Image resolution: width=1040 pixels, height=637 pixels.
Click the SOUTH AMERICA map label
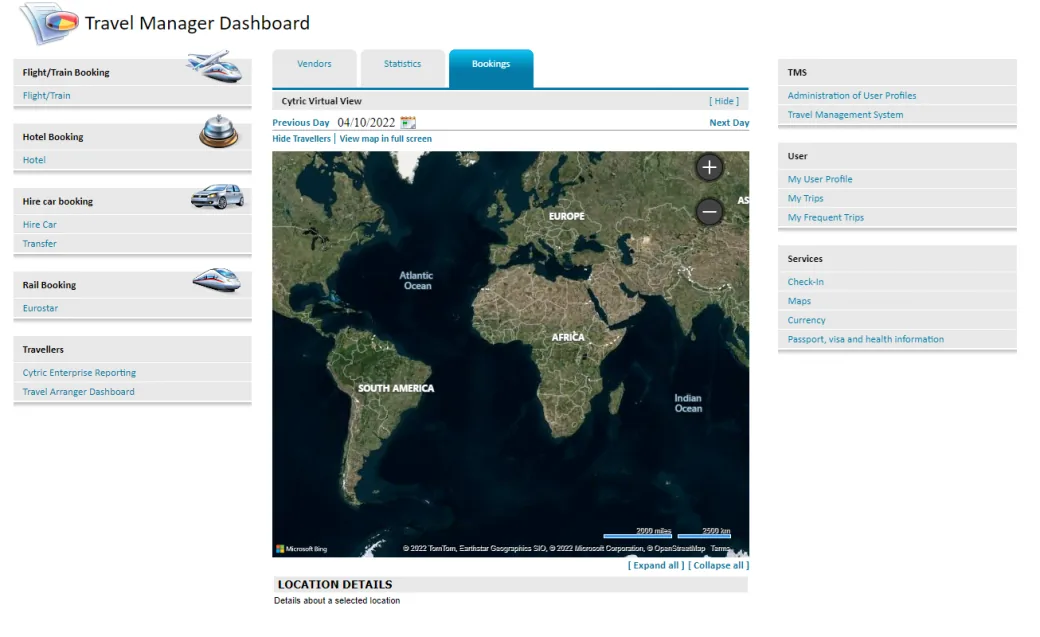(396, 388)
